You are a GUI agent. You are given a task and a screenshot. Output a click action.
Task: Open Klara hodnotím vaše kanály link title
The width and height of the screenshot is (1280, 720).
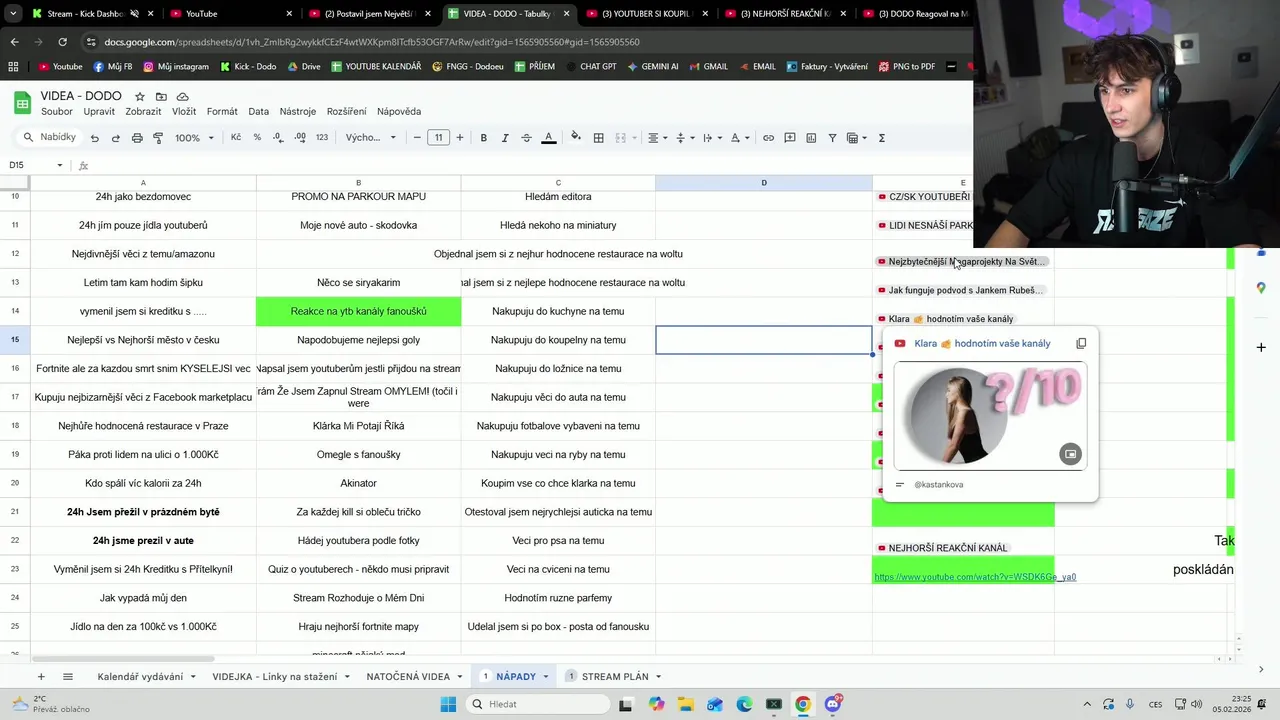(982, 343)
